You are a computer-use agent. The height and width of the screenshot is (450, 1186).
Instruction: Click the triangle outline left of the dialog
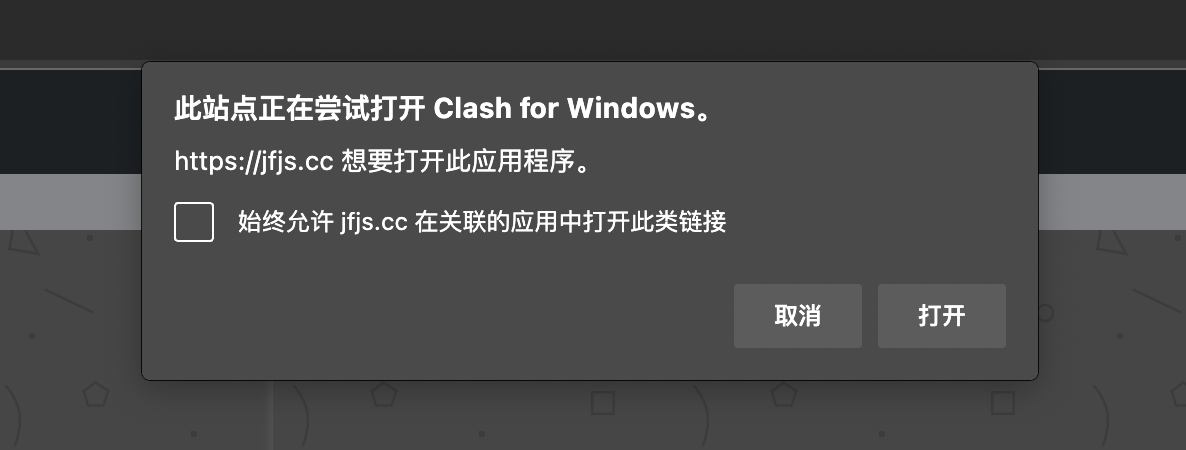(x=23, y=241)
